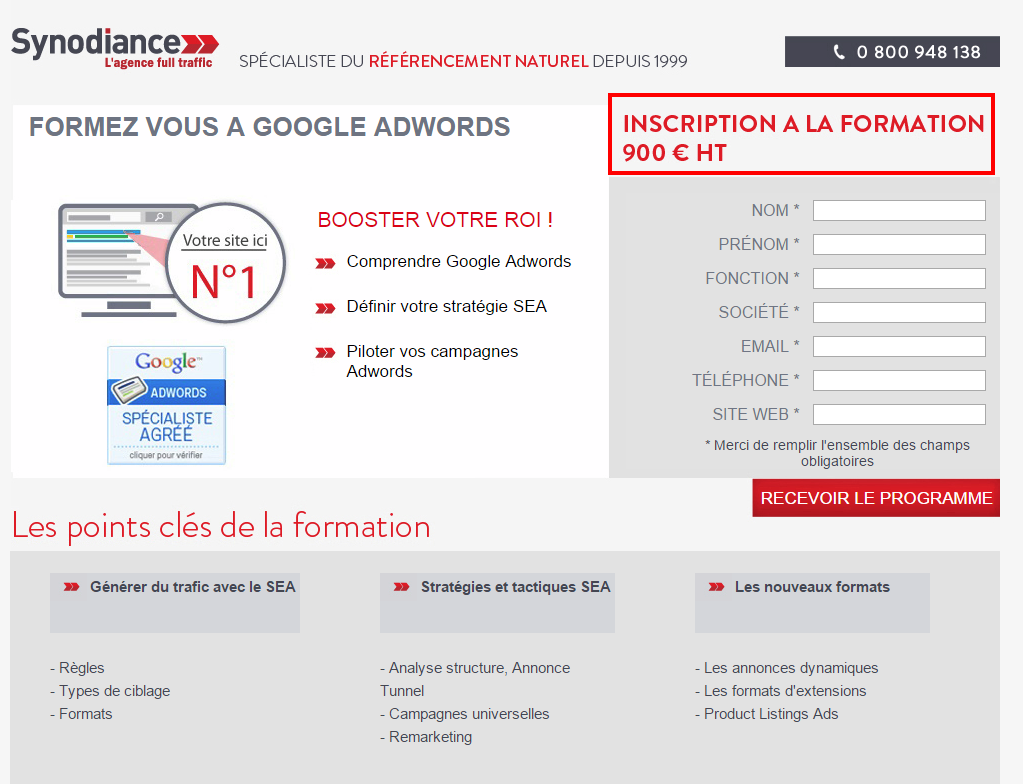Image resolution: width=1023 pixels, height=784 pixels.
Task: Click the red arrow bullet beside Comprendre Google Adwords
Action: pyautogui.click(x=325, y=264)
